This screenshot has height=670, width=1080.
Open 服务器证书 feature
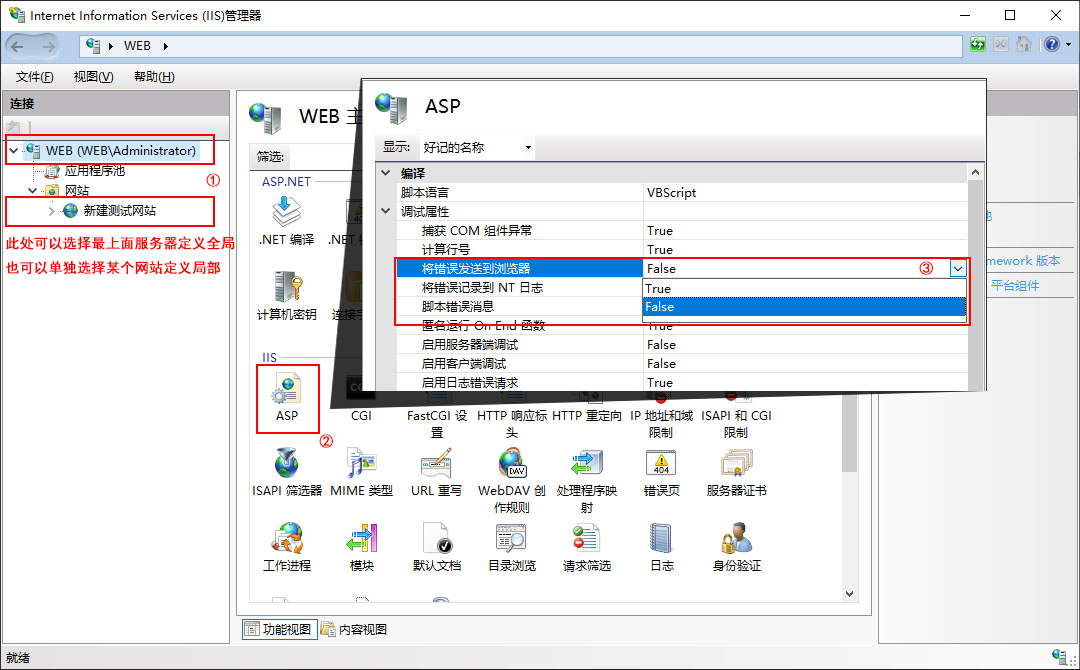click(x=736, y=472)
